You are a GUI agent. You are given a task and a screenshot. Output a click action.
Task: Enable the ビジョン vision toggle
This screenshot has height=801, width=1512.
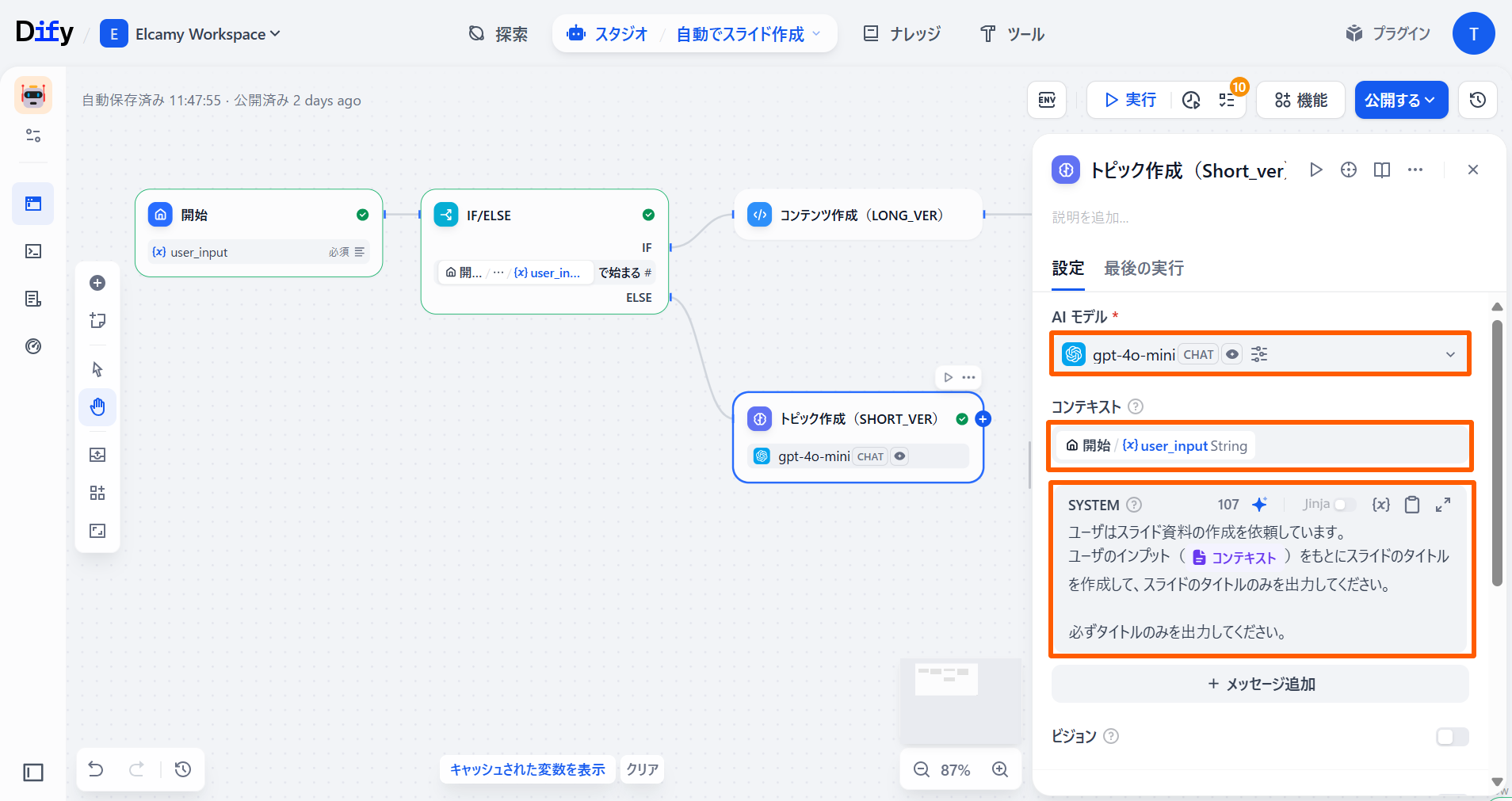[1452, 737]
